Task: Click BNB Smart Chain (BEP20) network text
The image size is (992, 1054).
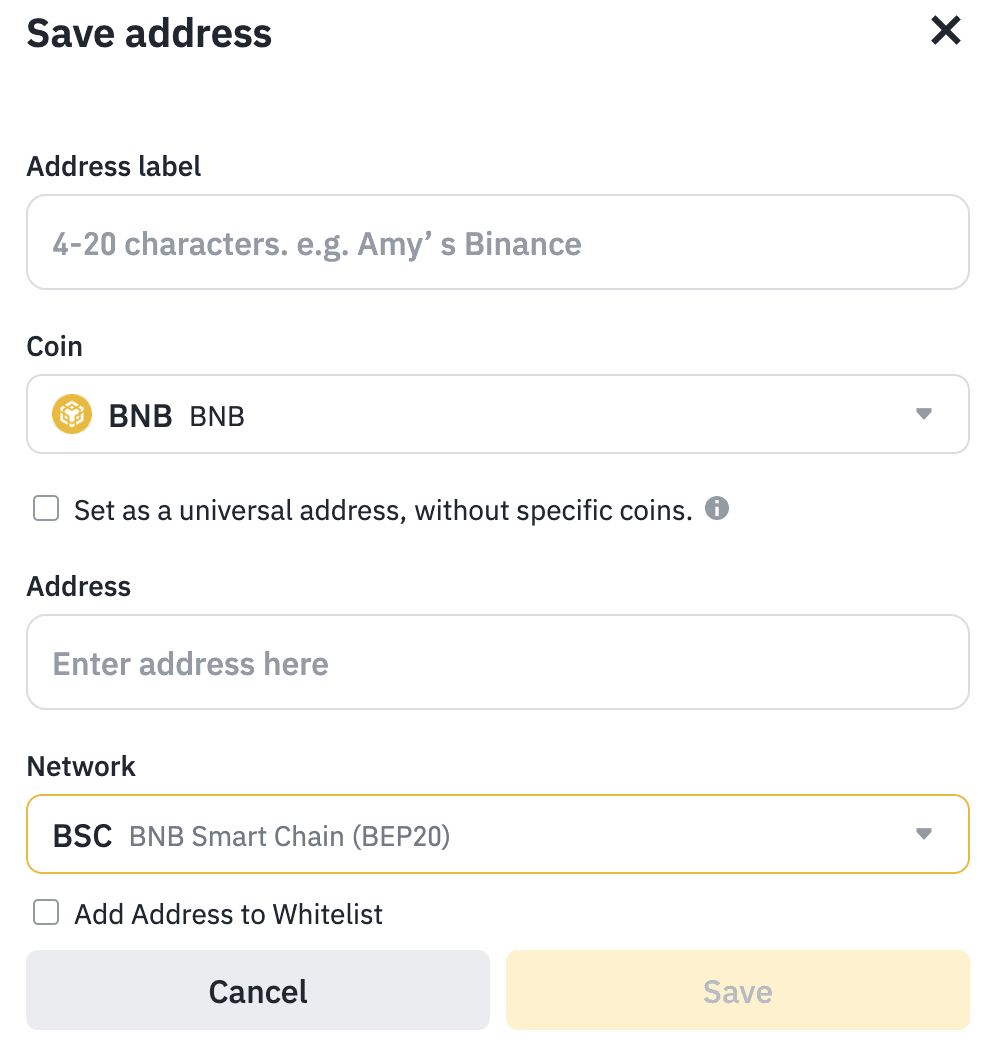Action: click(289, 836)
